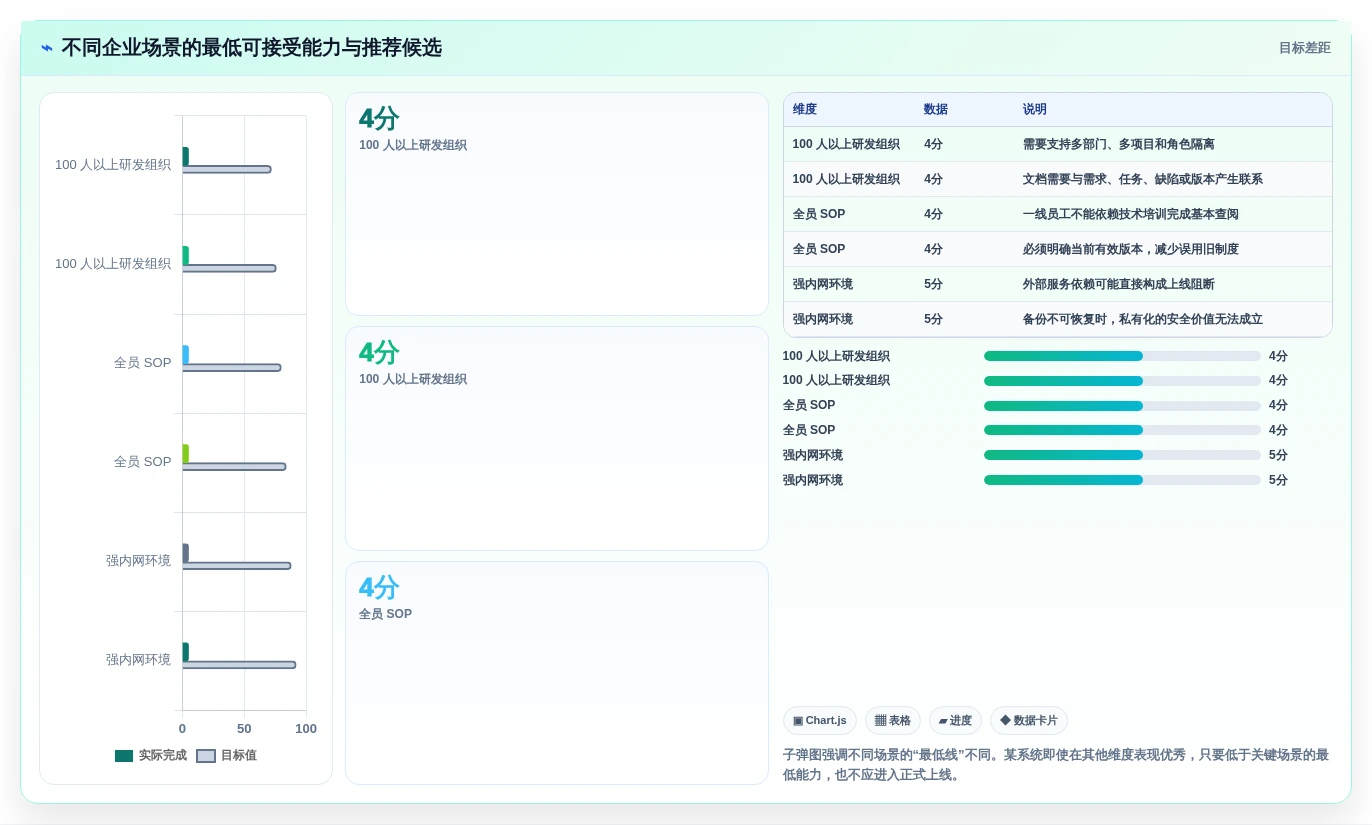Toggle the 实际完成 legend series
1372x825 pixels.
(x=151, y=756)
